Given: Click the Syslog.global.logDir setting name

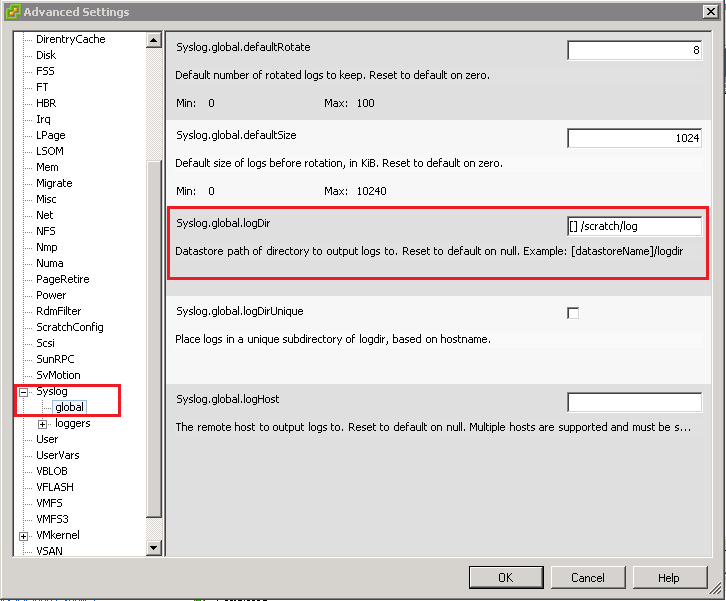Looking at the screenshot, I should click(x=223, y=223).
